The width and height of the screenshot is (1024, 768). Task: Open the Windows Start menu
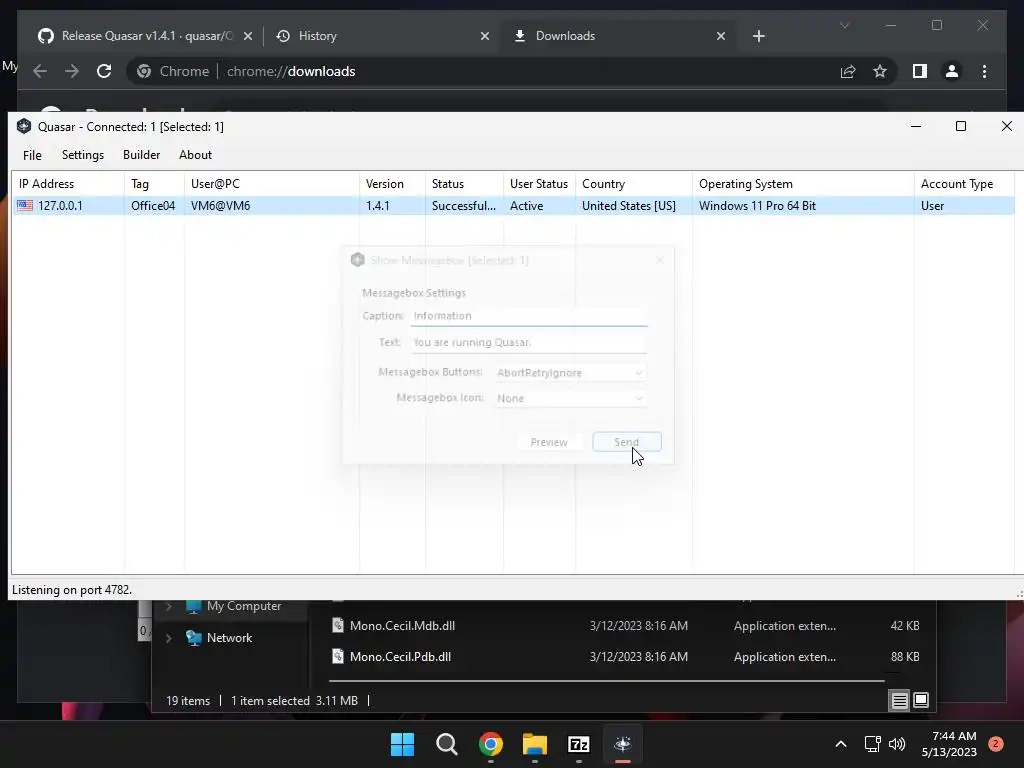402,744
